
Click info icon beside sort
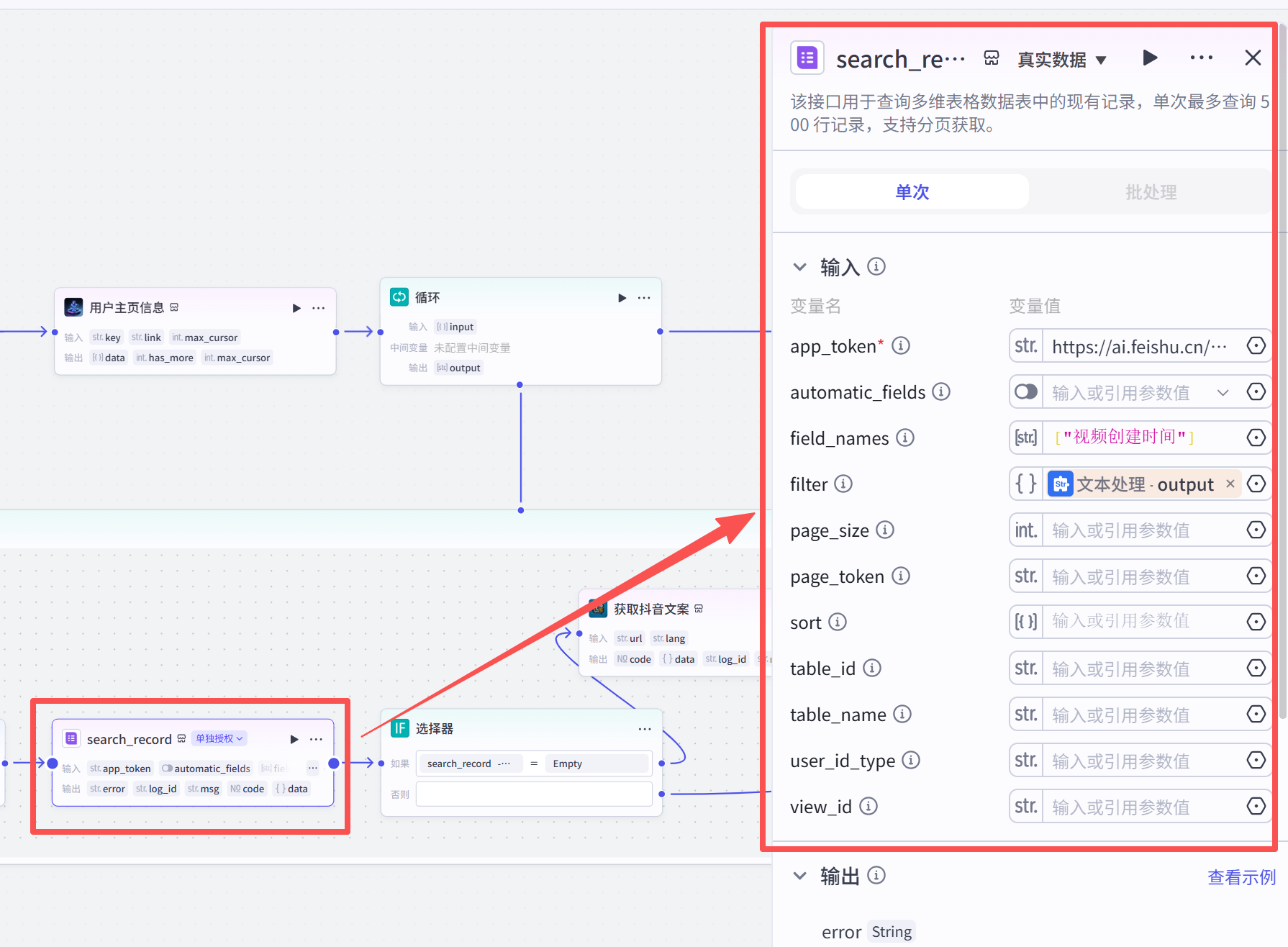[838, 622]
